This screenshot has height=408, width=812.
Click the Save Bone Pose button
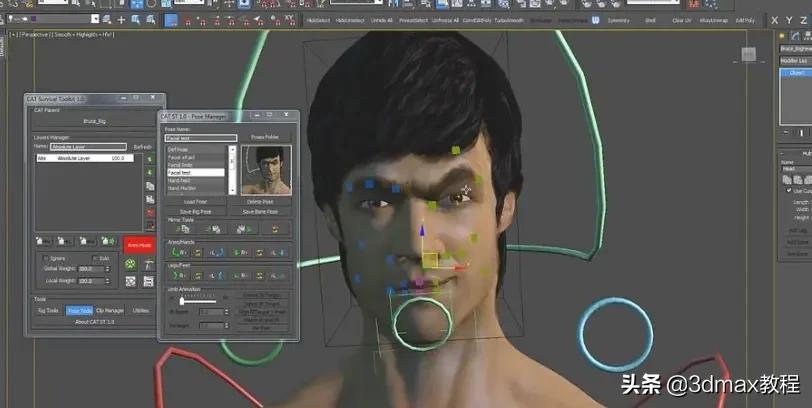click(260, 212)
